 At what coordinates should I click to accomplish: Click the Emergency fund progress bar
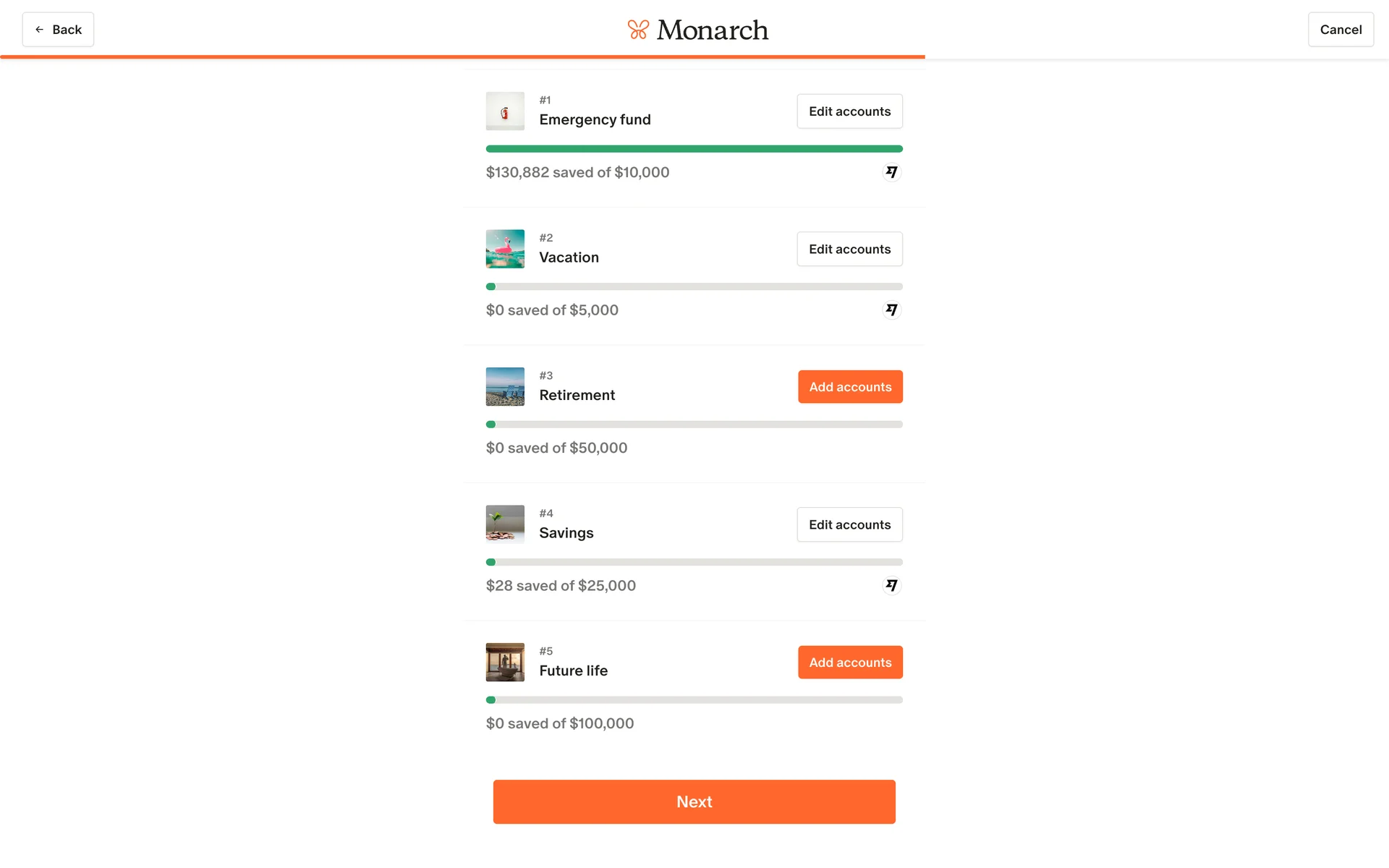[x=694, y=149]
